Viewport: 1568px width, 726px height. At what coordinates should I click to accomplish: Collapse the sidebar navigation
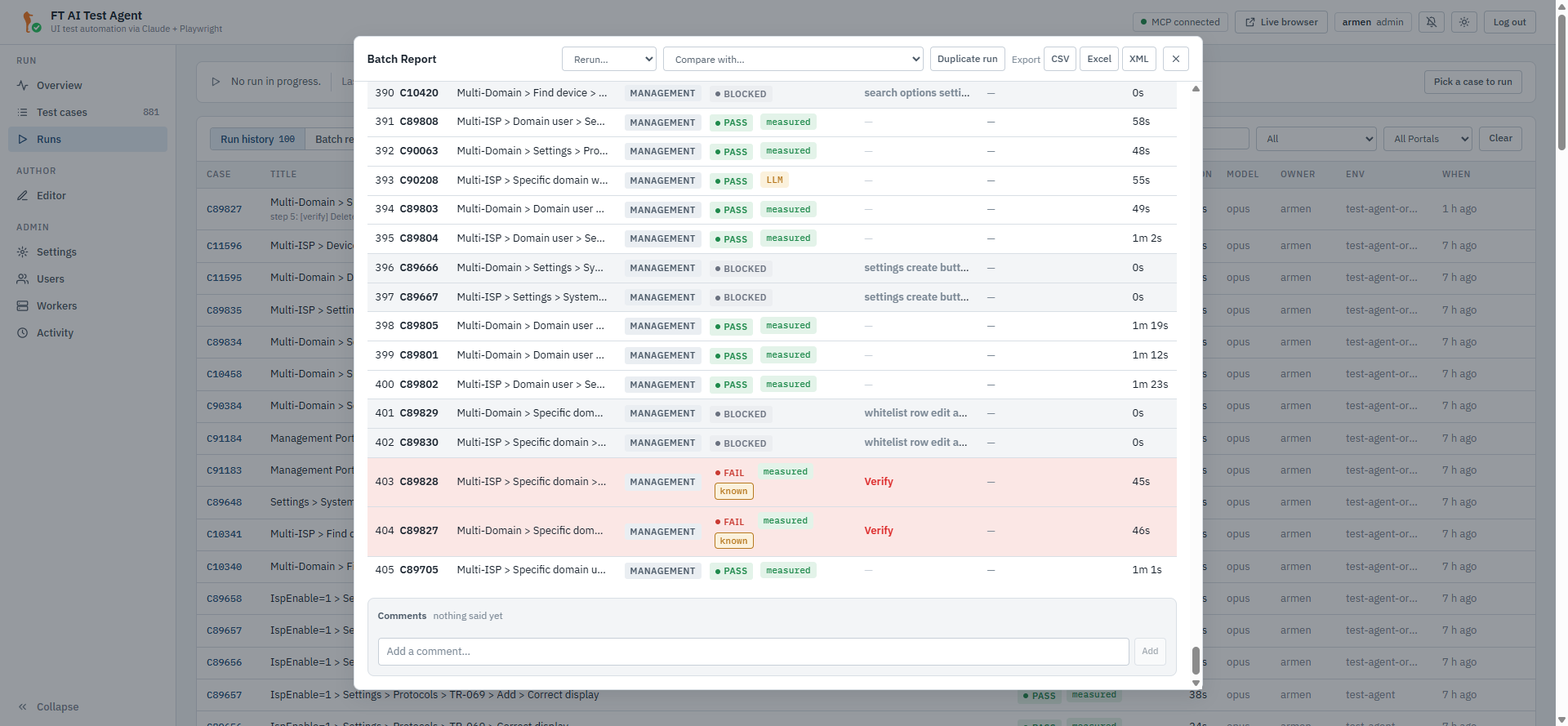(48, 707)
